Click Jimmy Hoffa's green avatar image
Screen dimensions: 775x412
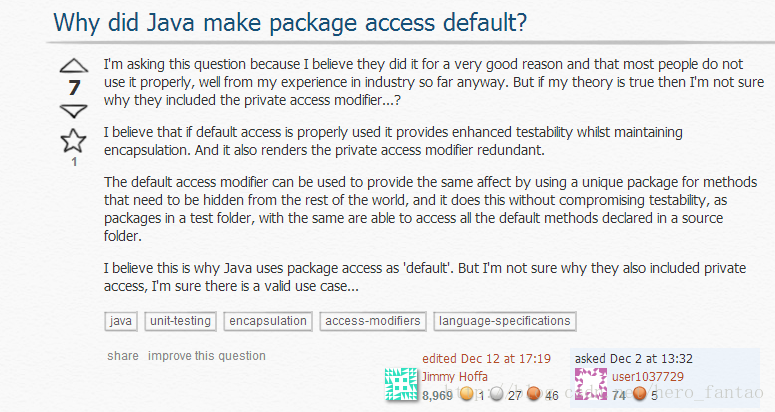click(401, 384)
